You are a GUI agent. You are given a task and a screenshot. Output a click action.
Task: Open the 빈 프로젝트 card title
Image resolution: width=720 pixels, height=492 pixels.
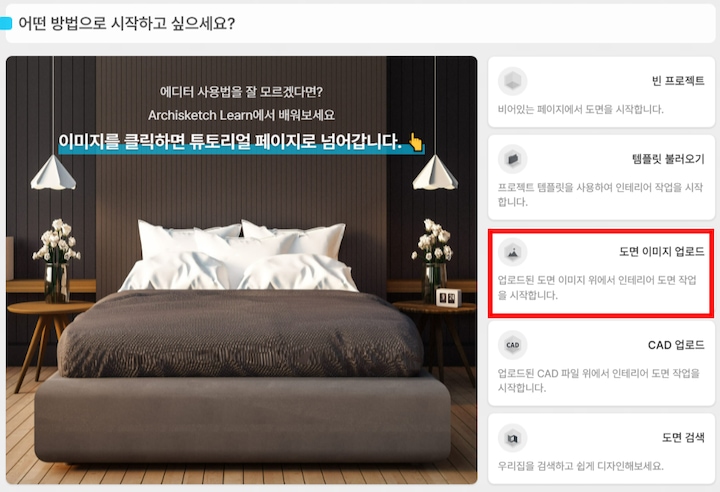pos(678,81)
